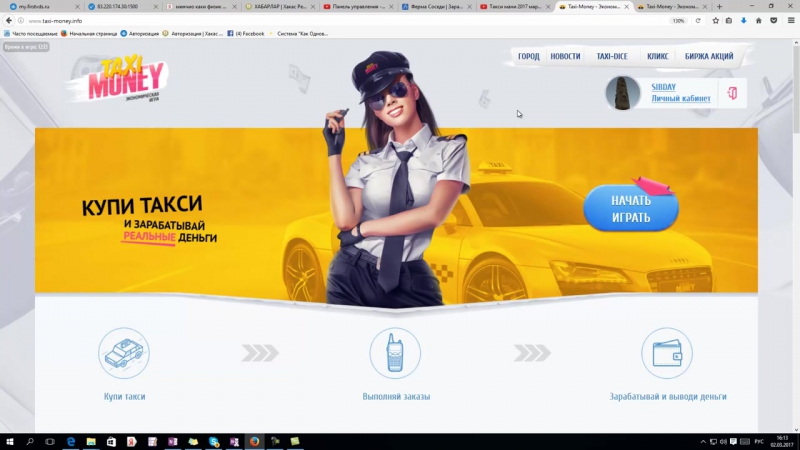Viewport: 800px width, 450px height.
Task: Open the НОВОСТИ menu item
Action: click(565, 56)
